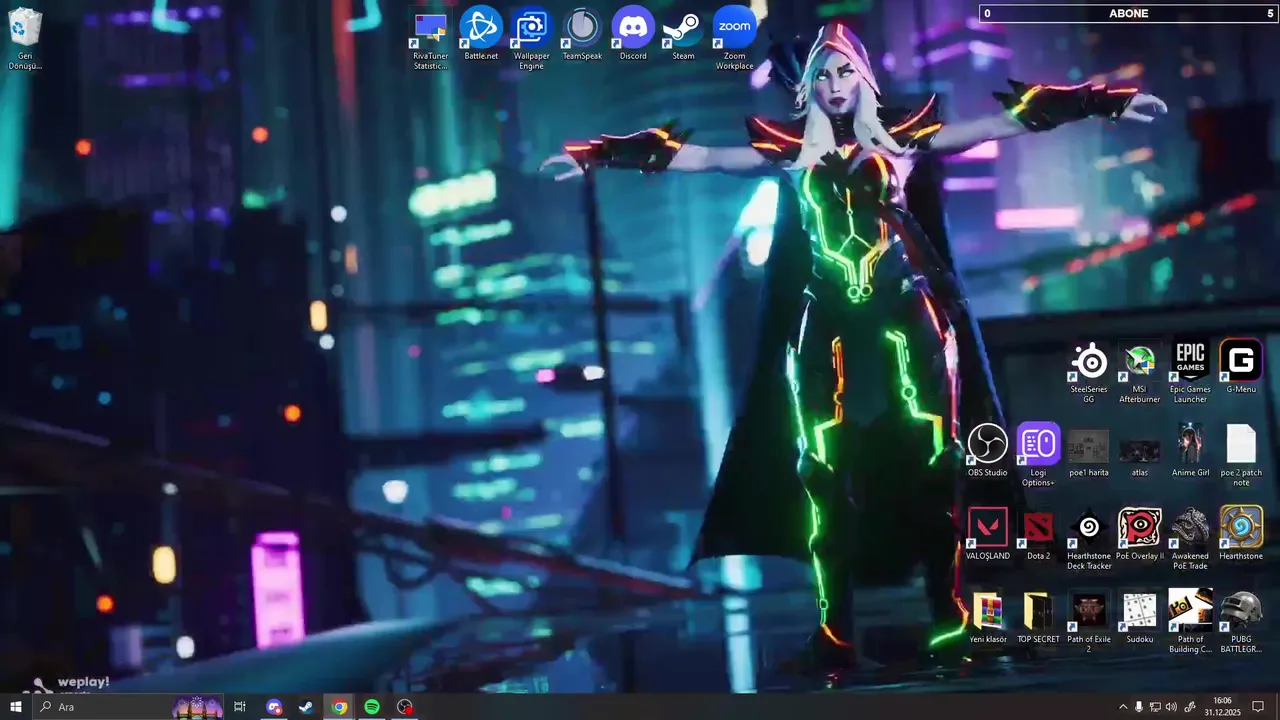Image resolution: width=1280 pixels, height=720 pixels.
Task: Open the poe1 harita image file
Action: pyautogui.click(x=1088, y=450)
